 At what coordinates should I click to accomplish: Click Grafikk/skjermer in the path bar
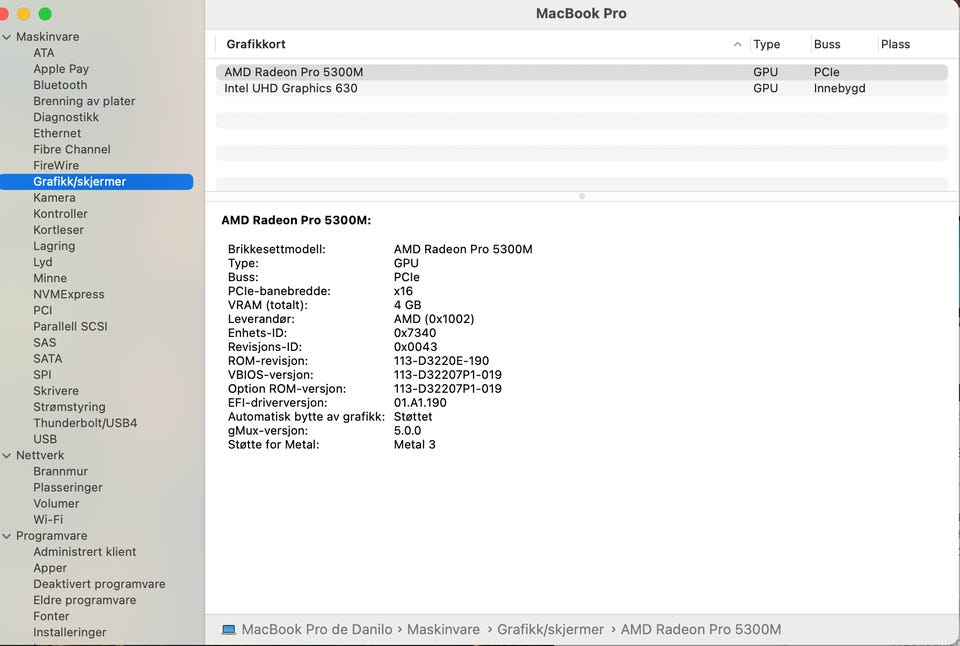click(x=550, y=629)
